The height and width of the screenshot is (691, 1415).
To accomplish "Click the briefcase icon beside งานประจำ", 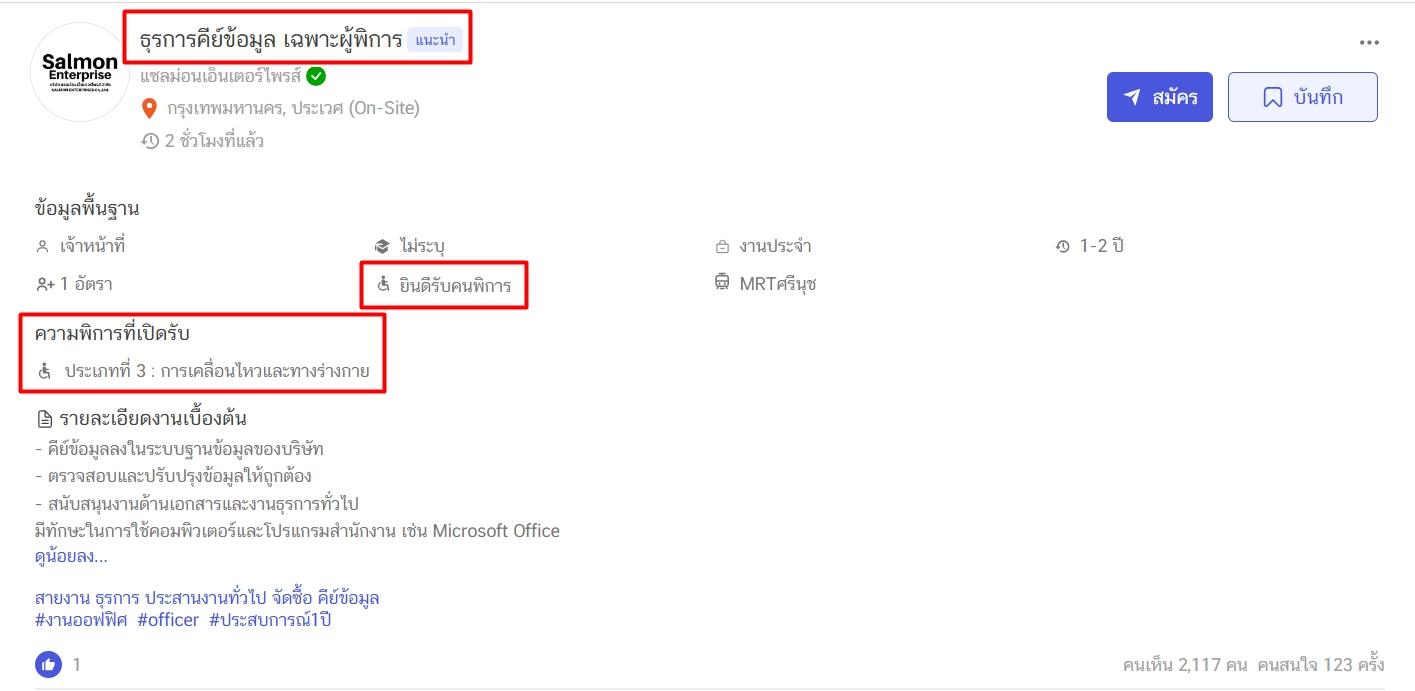I will [722, 246].
